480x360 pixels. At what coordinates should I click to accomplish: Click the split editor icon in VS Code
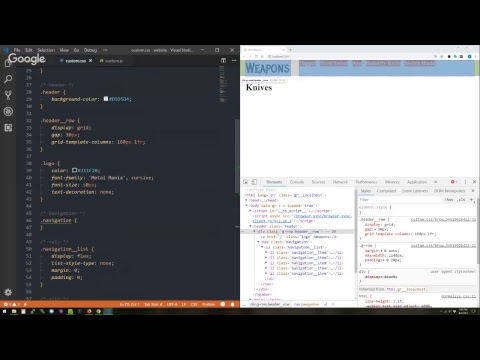tap(223, 60)
